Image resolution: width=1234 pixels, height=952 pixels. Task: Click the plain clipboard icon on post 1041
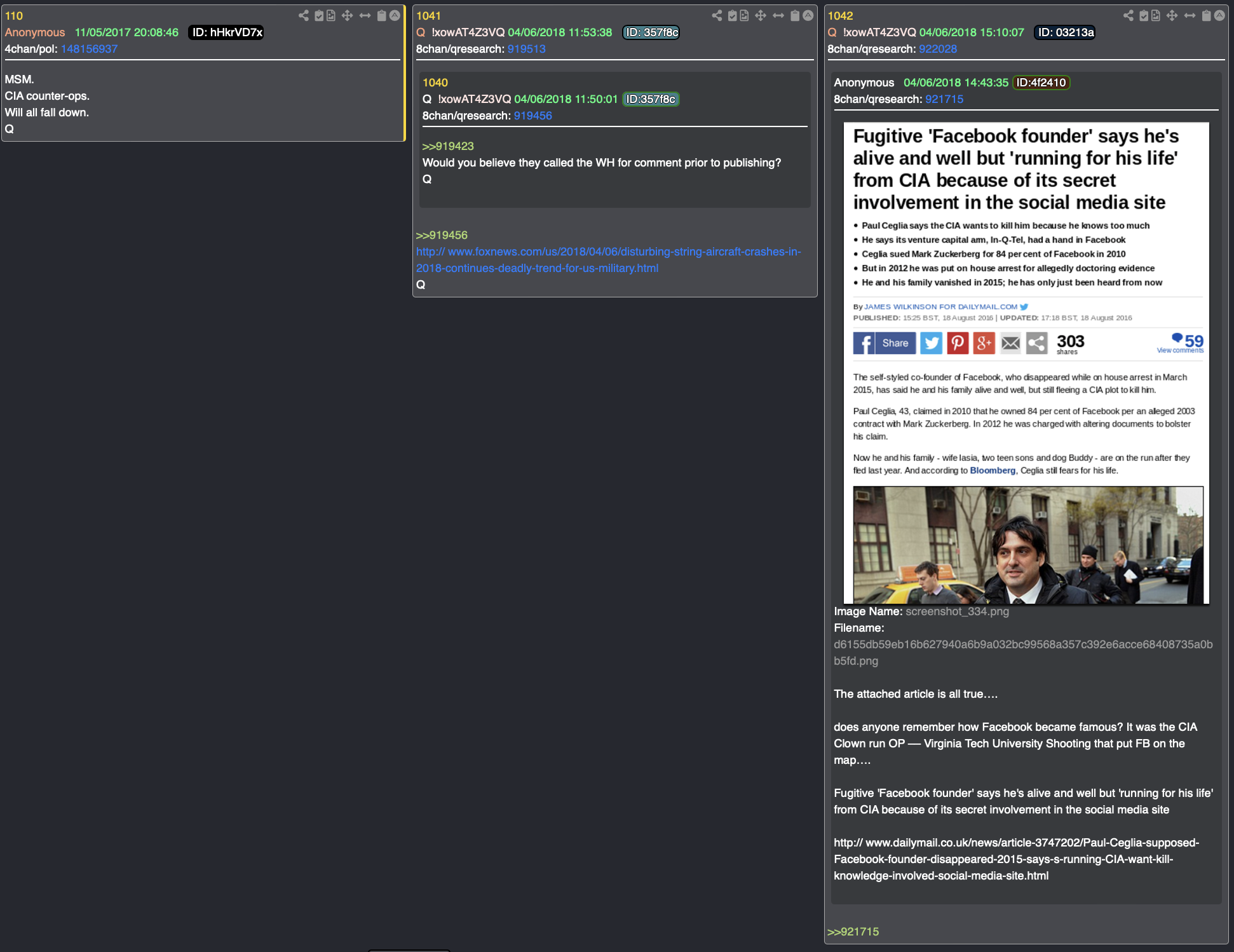[795, 15]
